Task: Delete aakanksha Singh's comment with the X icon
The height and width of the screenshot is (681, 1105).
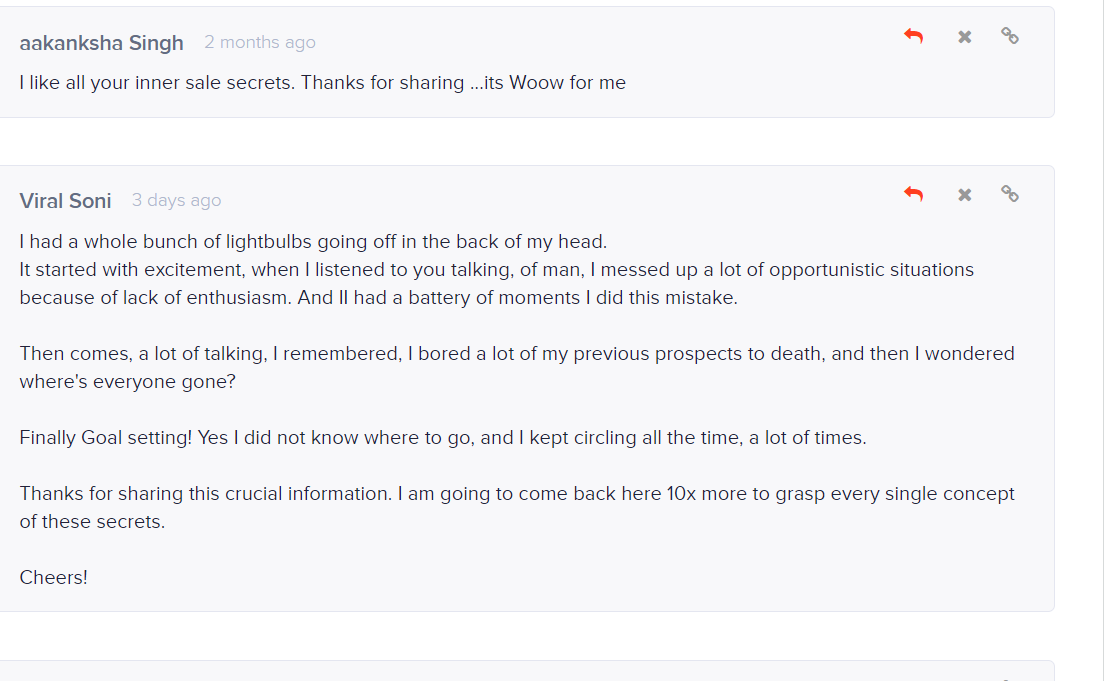Action: click(x=965, y=37)
